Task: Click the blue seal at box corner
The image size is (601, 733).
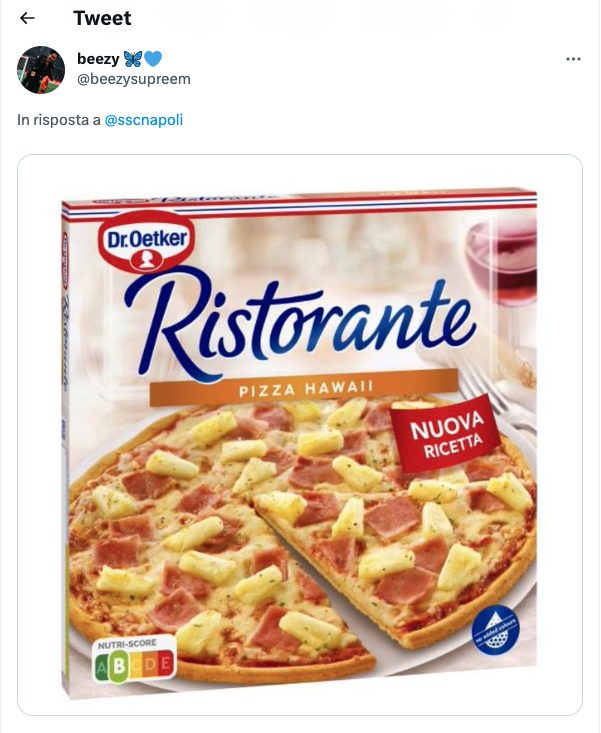Action: [x=495, y=629]
